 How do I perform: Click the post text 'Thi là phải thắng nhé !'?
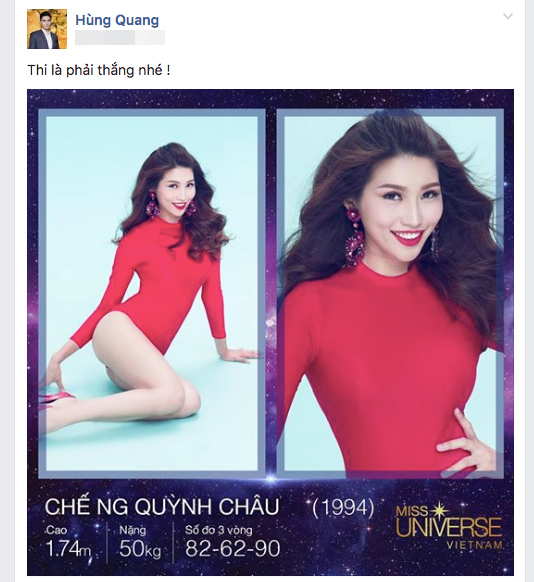99,70
